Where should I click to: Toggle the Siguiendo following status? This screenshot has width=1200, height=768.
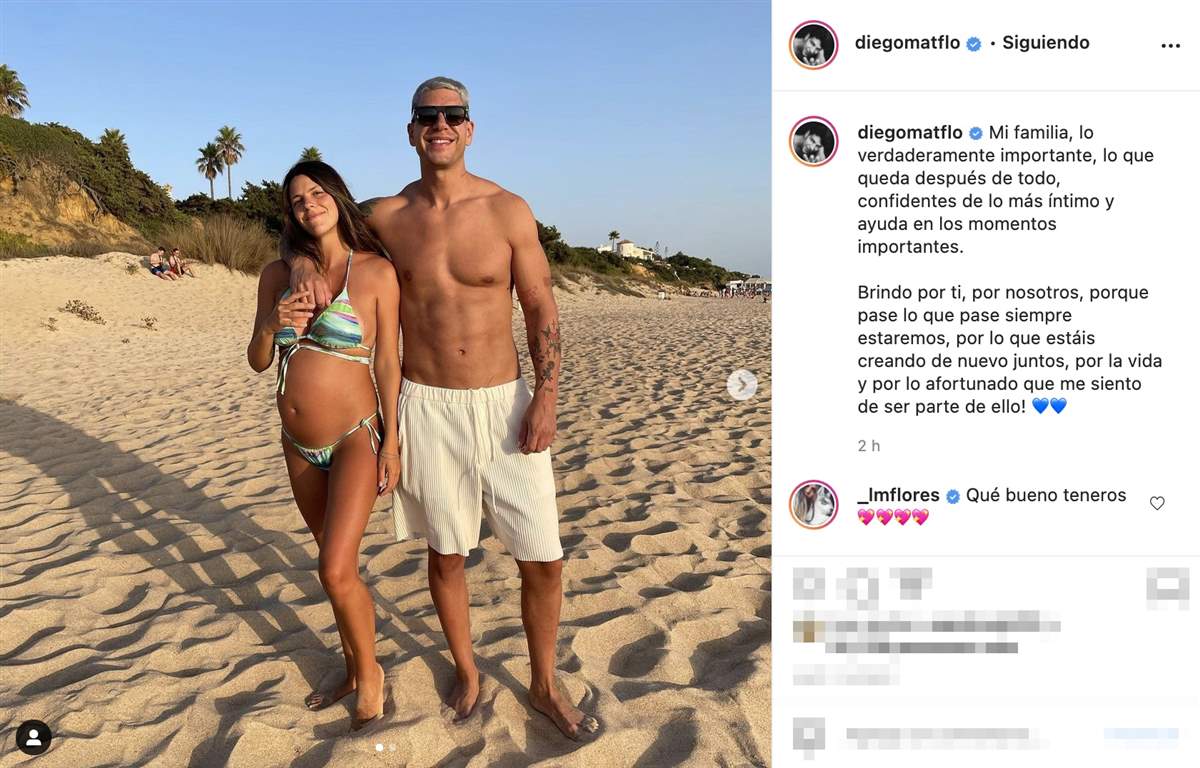click(1046, 43)
